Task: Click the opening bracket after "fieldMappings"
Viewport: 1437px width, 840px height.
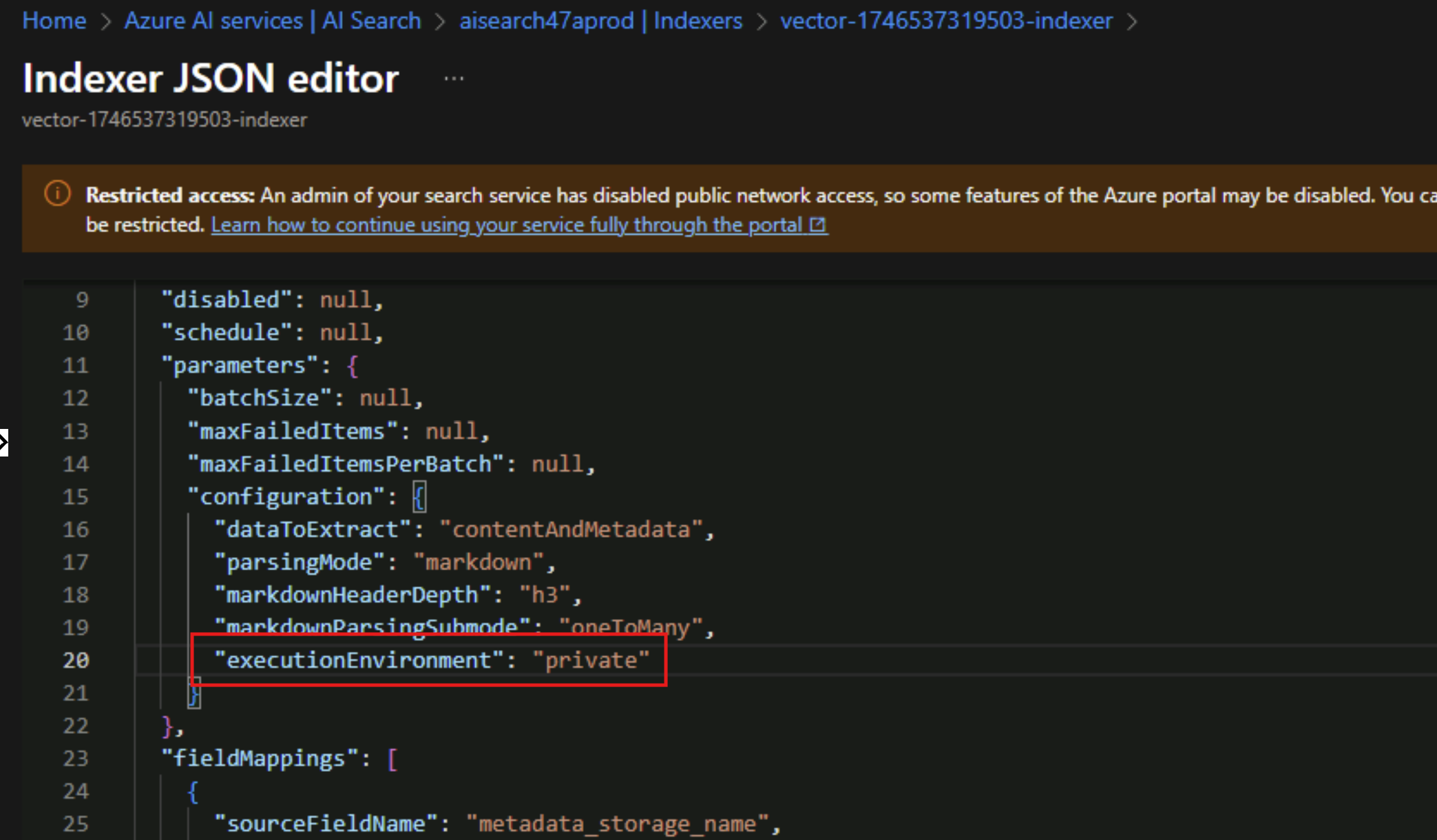Action: (x=392, y=759)
